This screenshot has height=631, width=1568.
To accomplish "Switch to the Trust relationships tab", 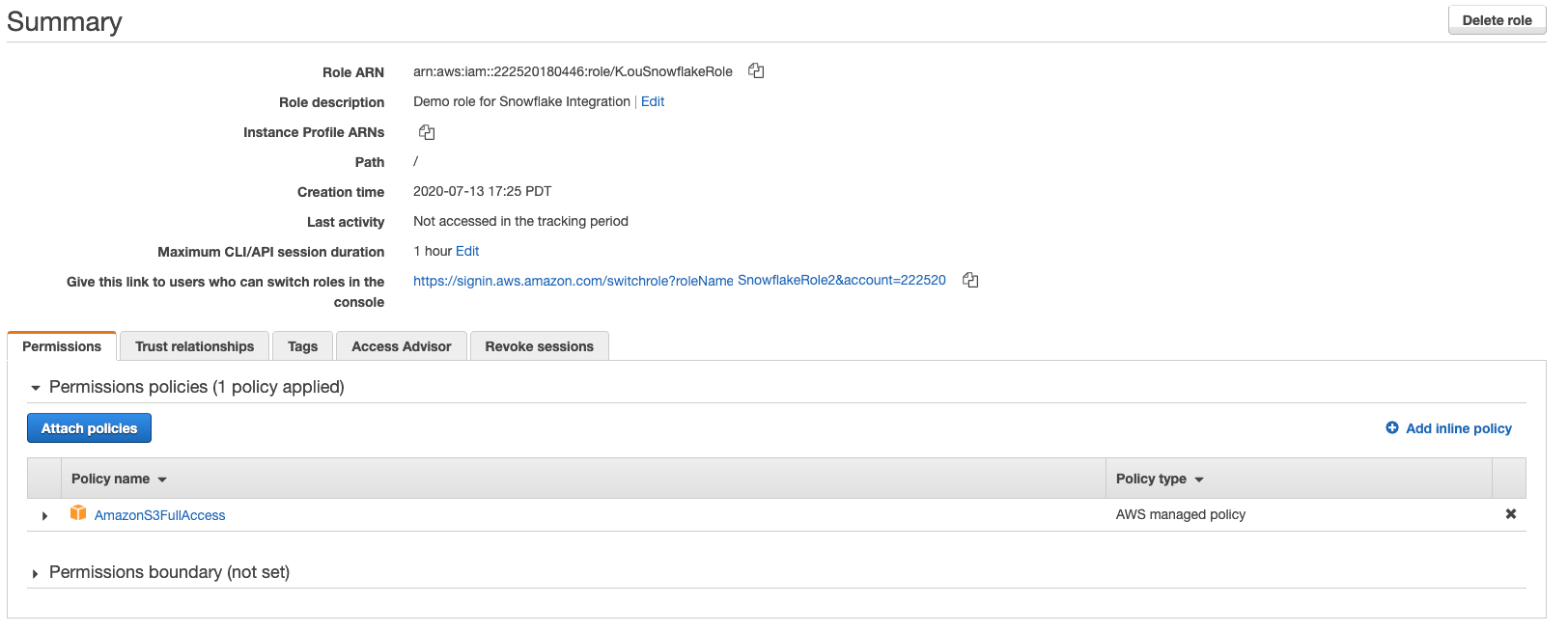I will (x=194, y=346).
